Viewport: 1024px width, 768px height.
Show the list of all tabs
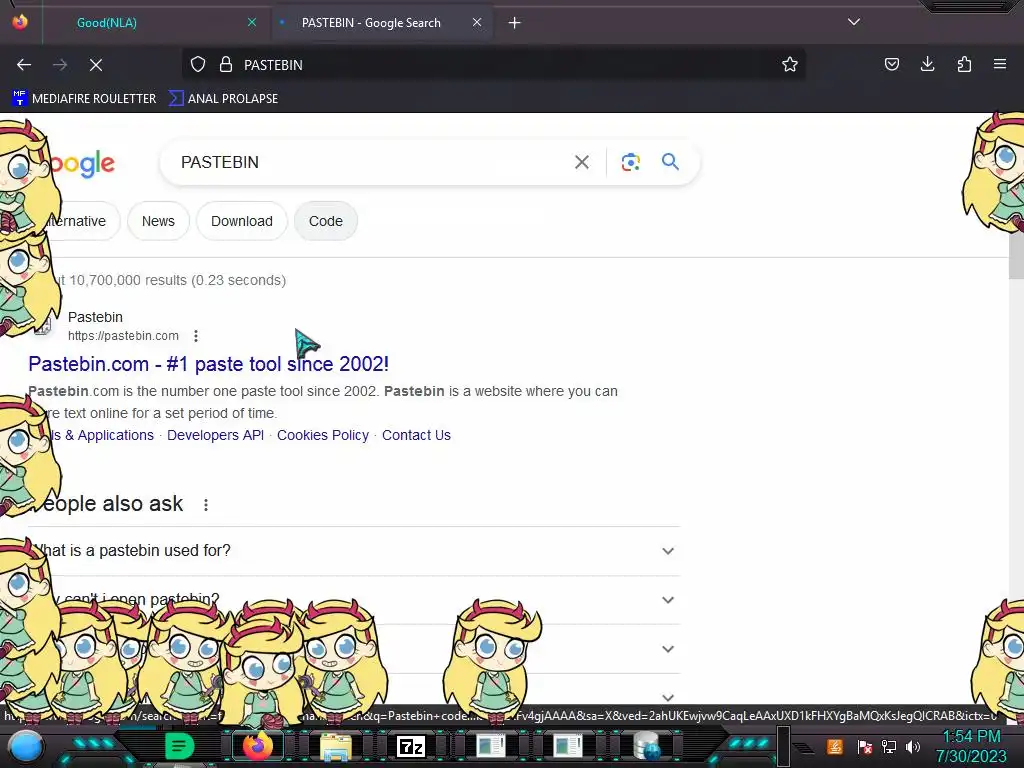[854, 22]
